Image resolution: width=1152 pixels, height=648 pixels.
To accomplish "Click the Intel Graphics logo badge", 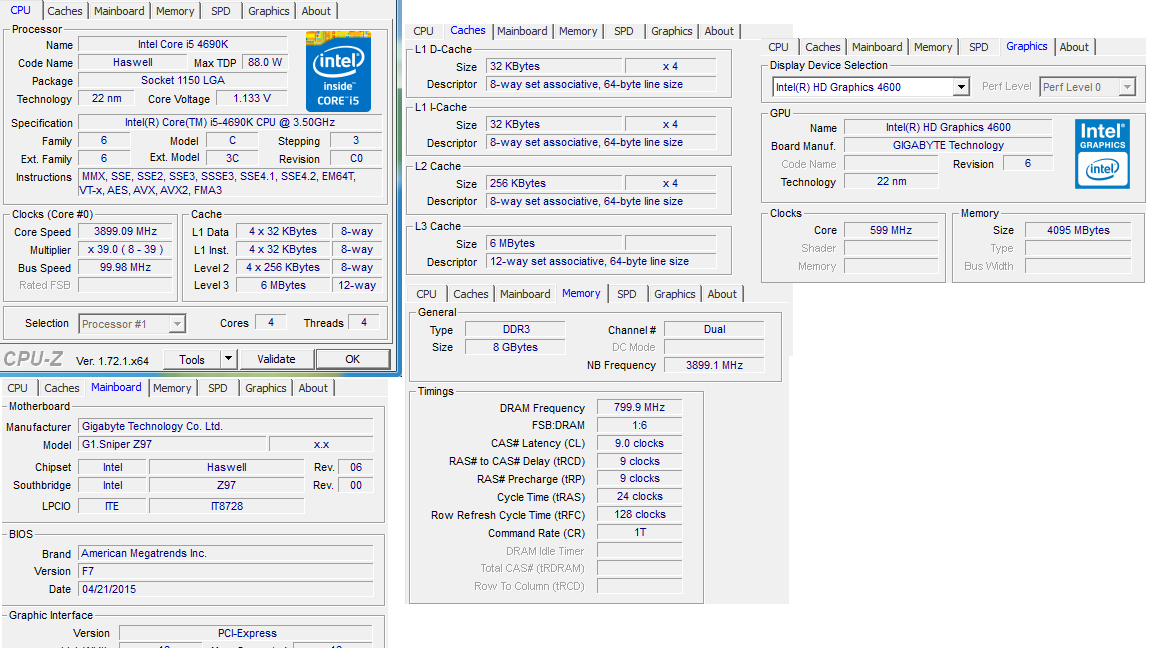I will click(x=1102, y=154).
